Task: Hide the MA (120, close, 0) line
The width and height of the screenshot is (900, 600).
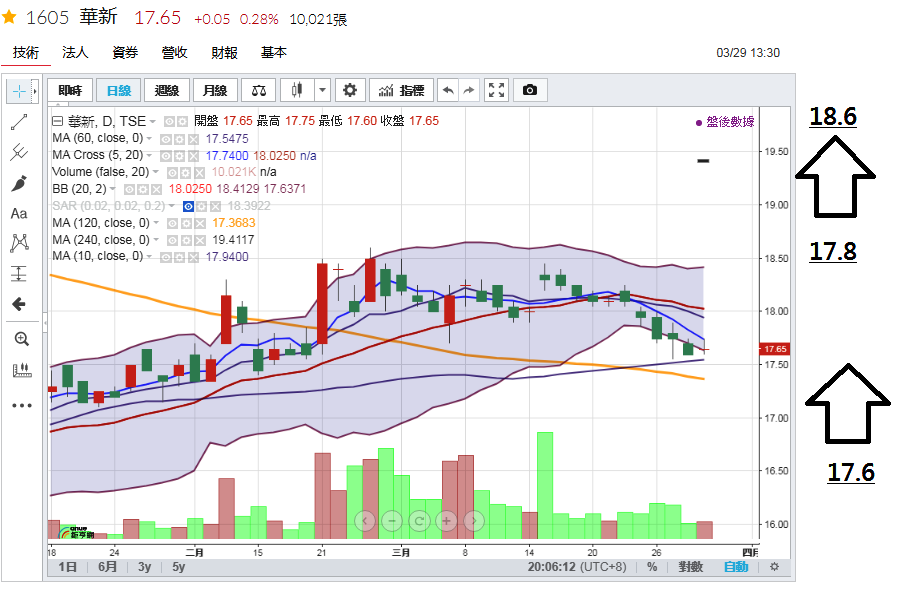Action: point(172,223)
